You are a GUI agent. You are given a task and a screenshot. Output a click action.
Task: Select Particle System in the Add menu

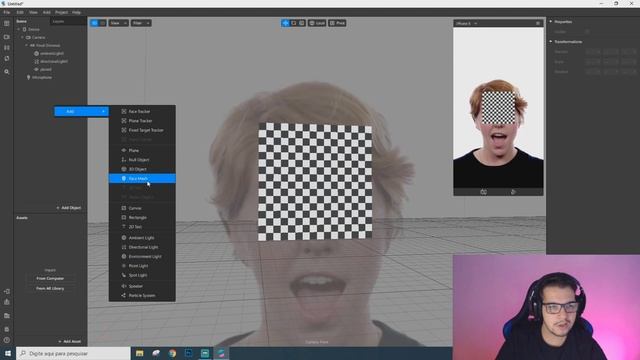pos(142,296)
